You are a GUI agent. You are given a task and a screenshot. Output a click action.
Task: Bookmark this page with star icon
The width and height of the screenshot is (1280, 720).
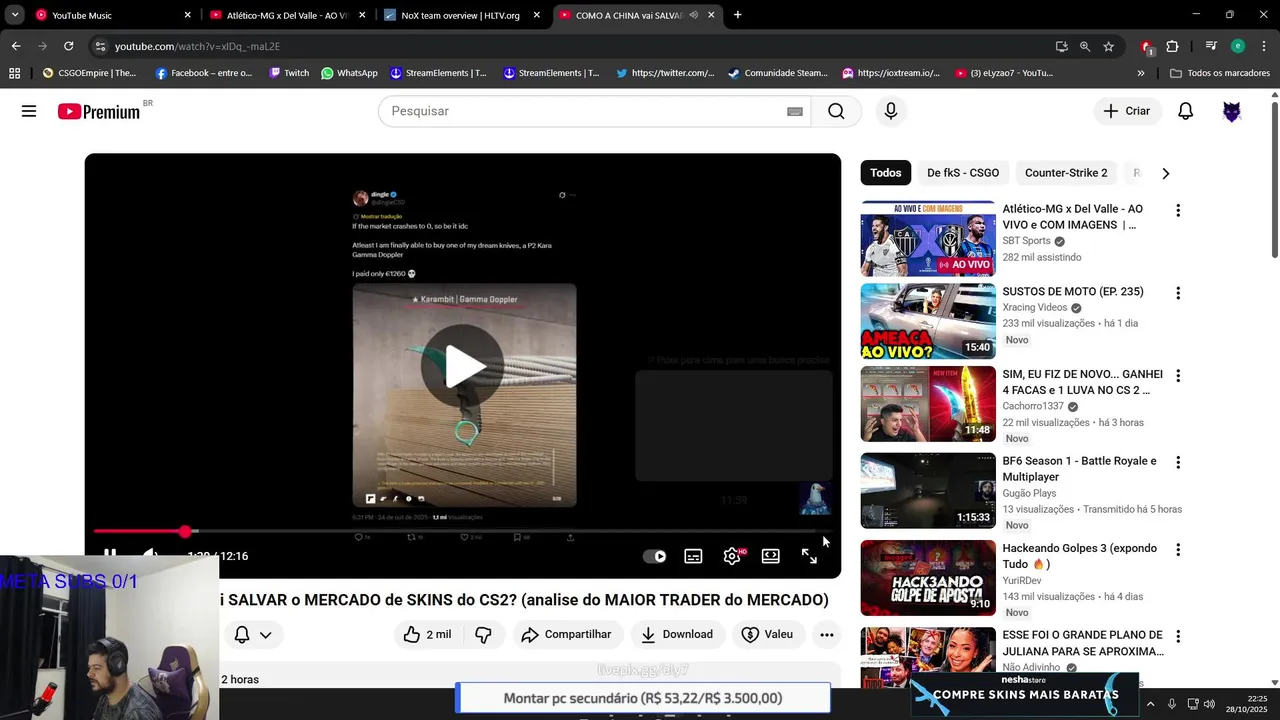[1108, 46]
